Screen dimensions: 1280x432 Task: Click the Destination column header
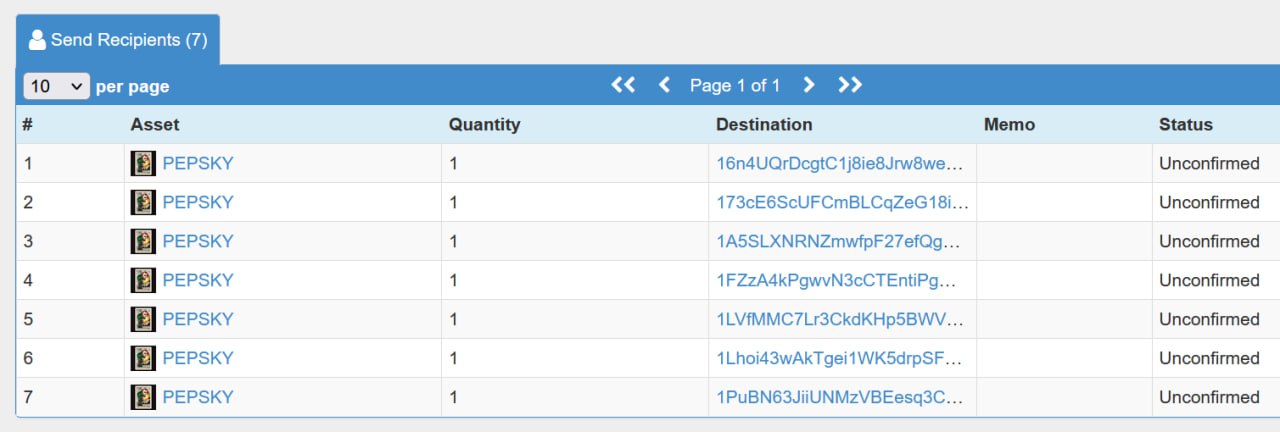click(764, 125)
